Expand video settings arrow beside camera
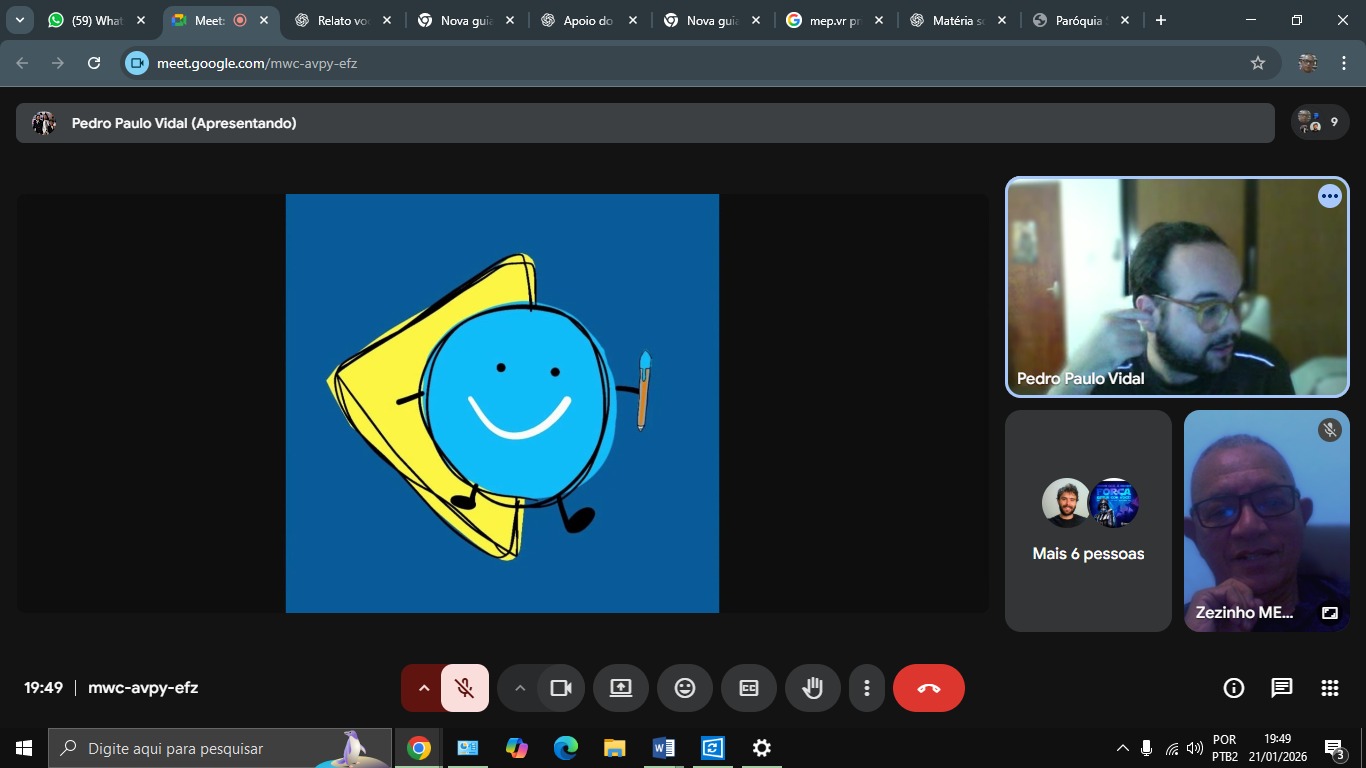The image size is (1366, 768). (x=519, y=688)
